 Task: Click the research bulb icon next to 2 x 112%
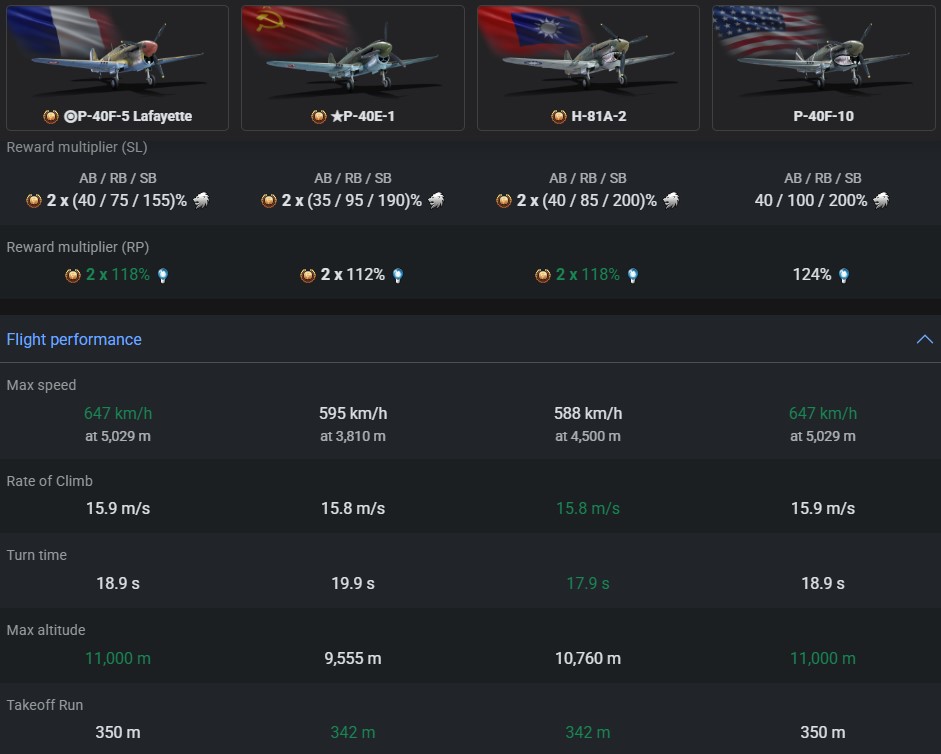pos(398,275)
